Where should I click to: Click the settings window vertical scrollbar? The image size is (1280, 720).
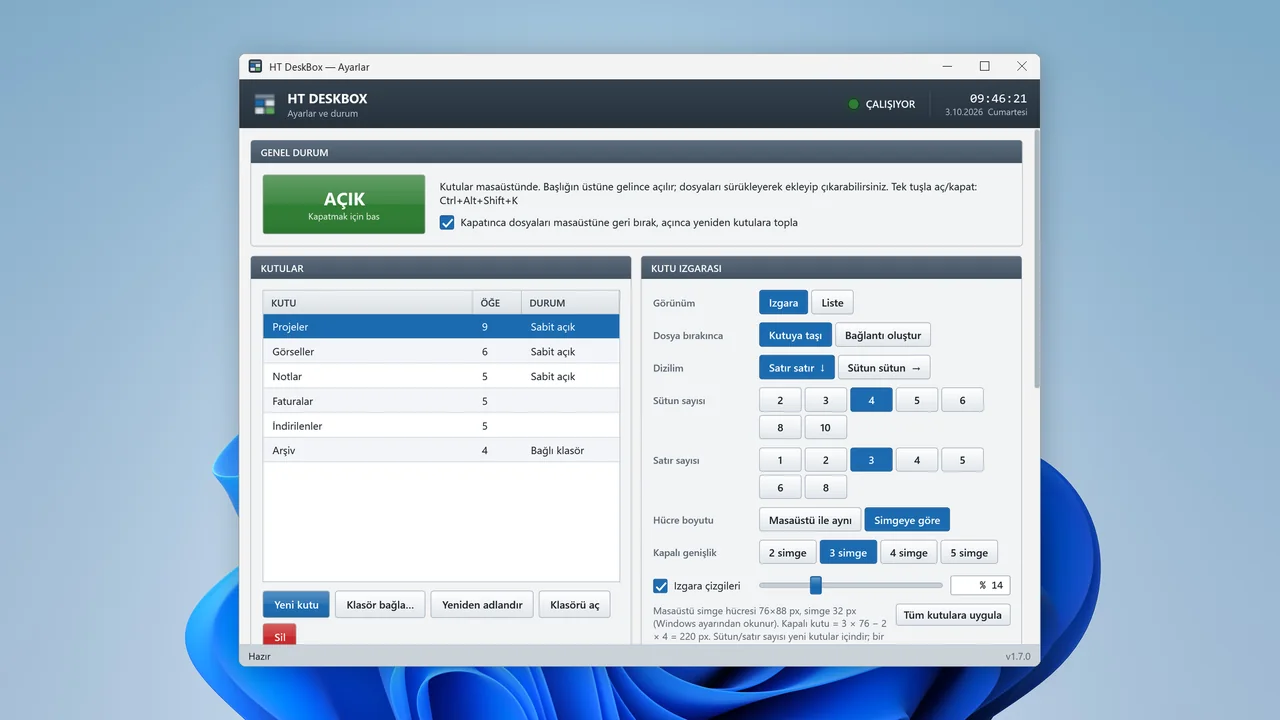(1036, 259)
